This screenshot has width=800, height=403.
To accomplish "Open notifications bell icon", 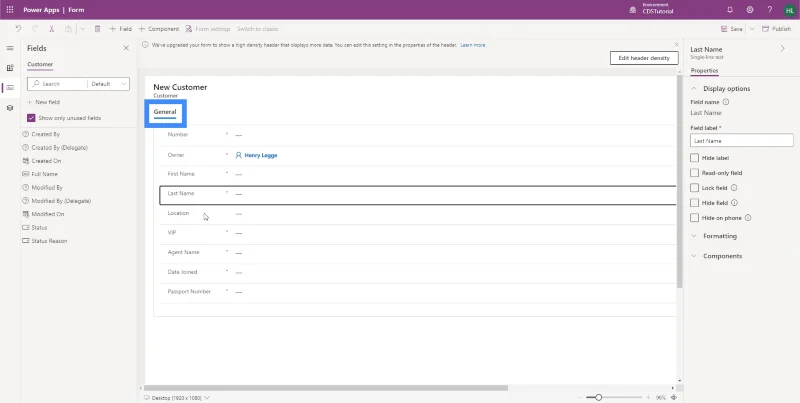I will pos(730,10).
